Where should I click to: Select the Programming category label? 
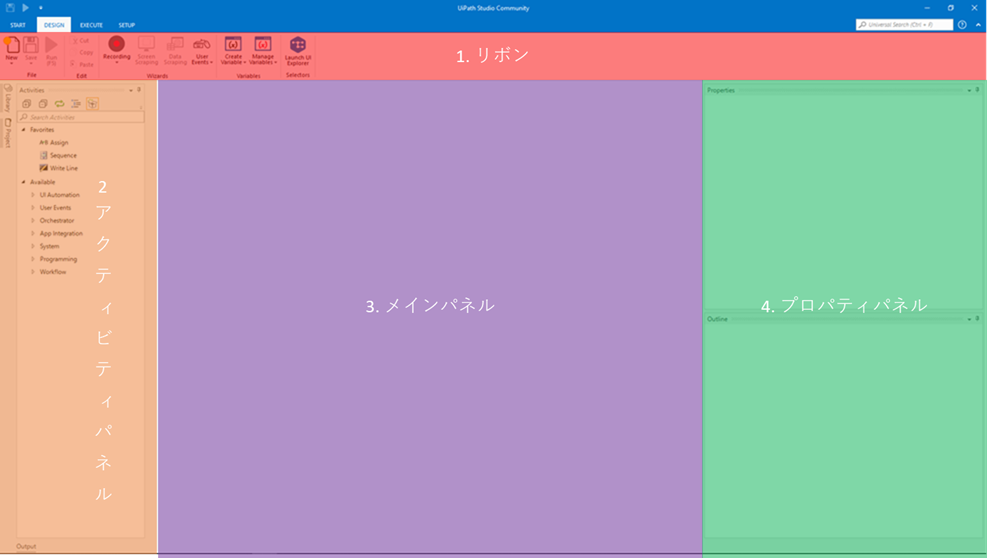tap(59, 259)
